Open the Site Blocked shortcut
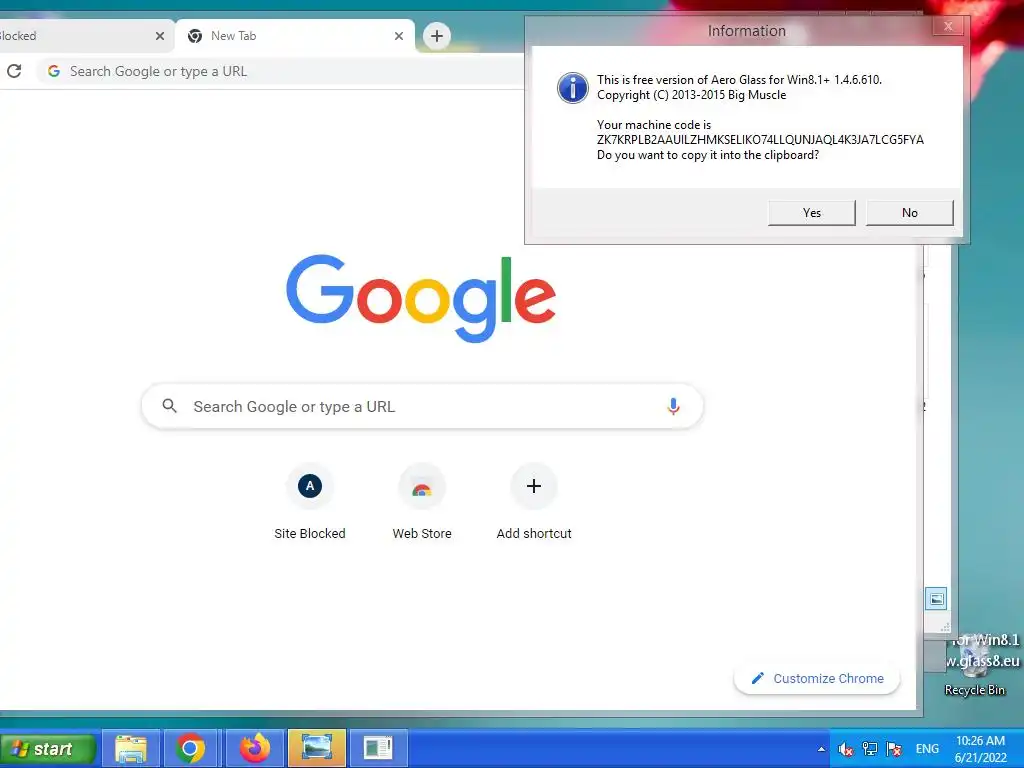The image size is (1024, 768). 310,503
